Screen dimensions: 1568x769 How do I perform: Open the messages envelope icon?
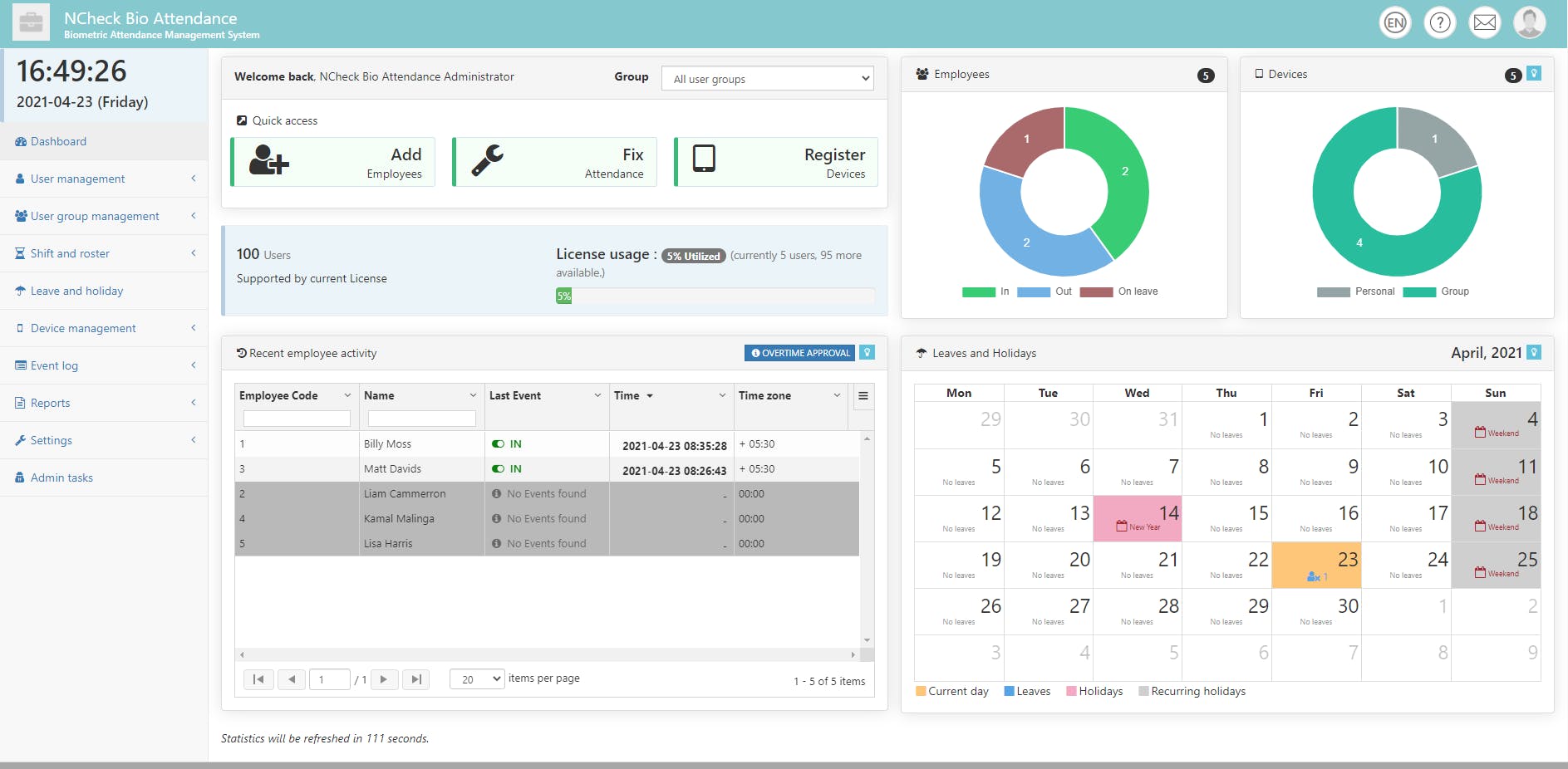pos(1485,22)
